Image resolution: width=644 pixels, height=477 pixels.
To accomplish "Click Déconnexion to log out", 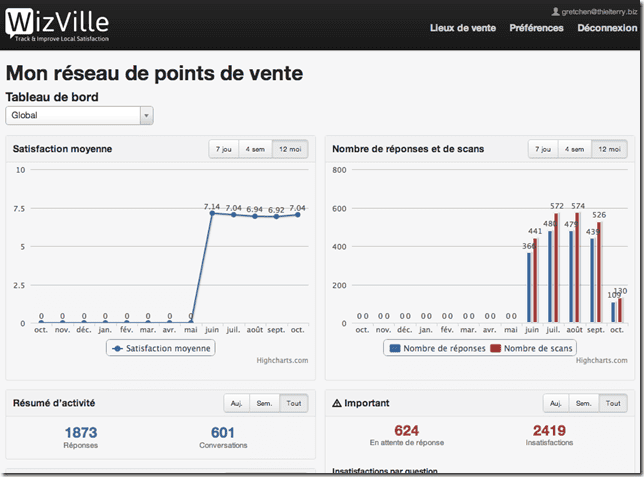I will tap(607, 28).
